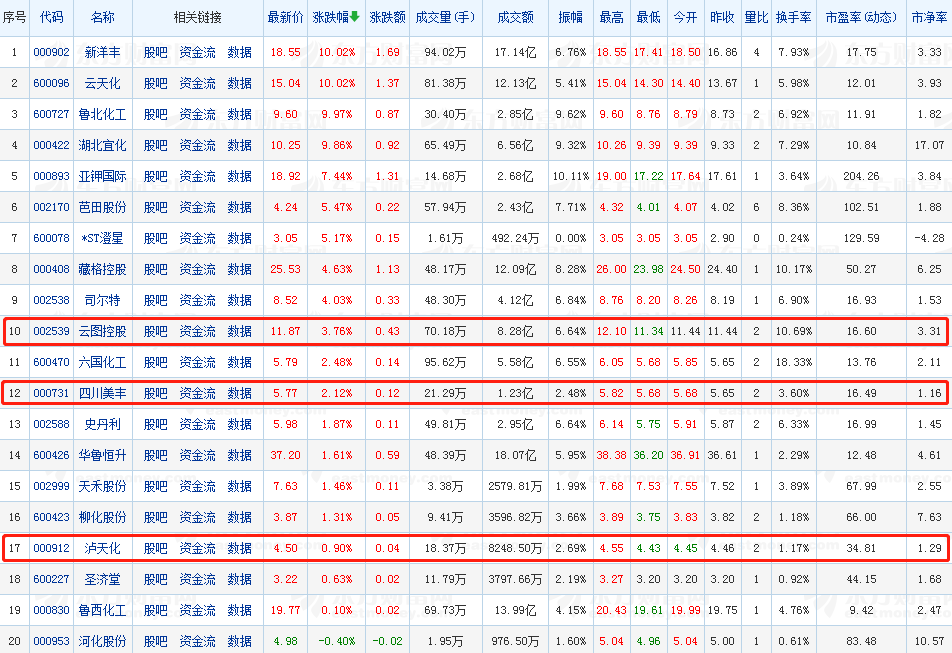Image resolution: width=952 pixels, height=653 pixels.
Task: Sort by 成交量(手) column header
Action: tap(445, 18)
